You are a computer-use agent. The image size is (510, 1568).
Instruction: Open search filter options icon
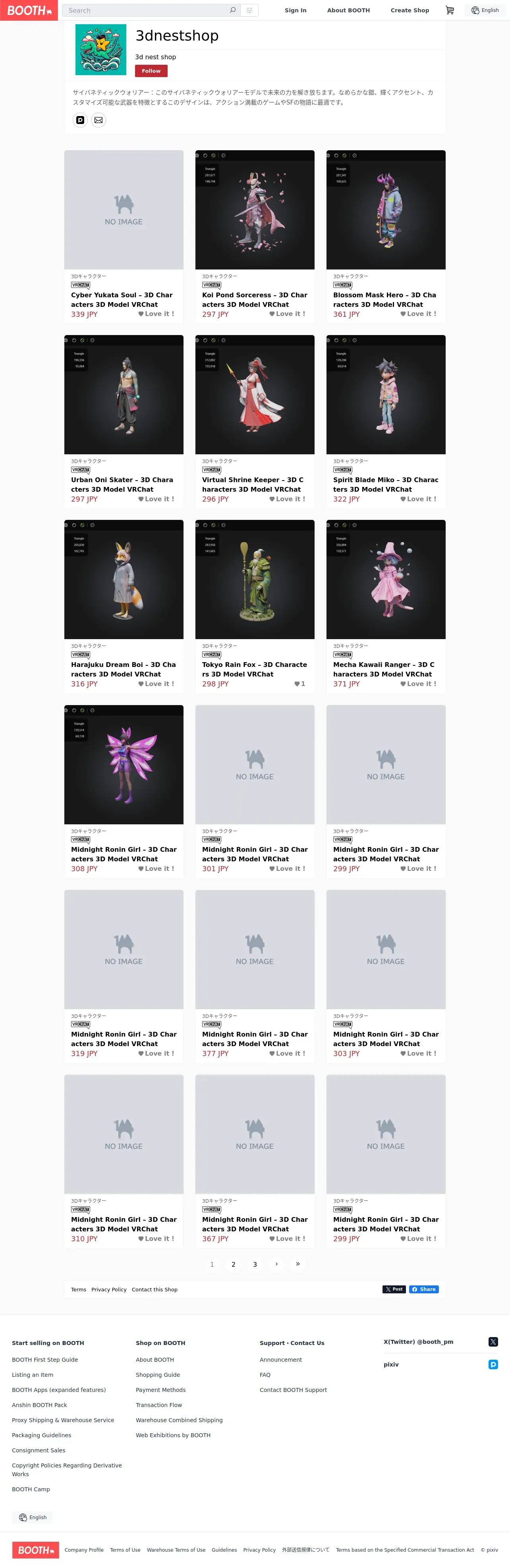pos(249,10)
